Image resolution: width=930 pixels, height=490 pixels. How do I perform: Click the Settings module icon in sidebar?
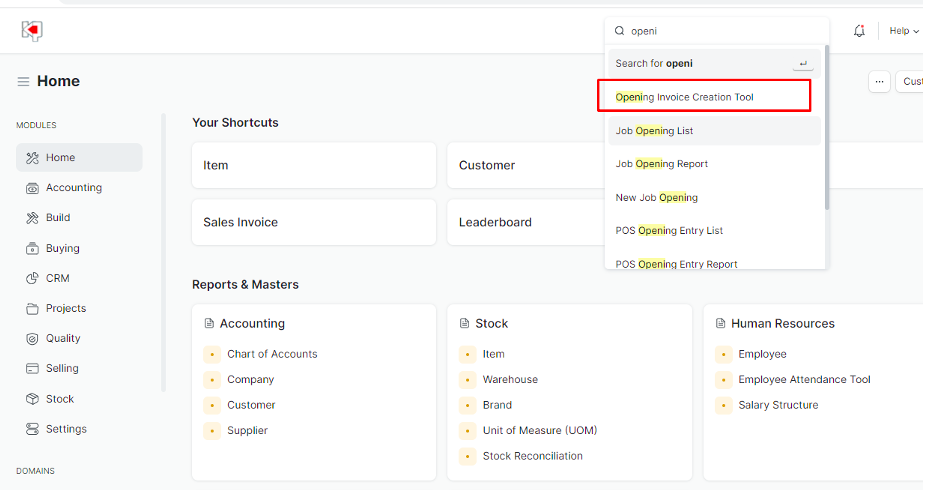tap(32, 429)
